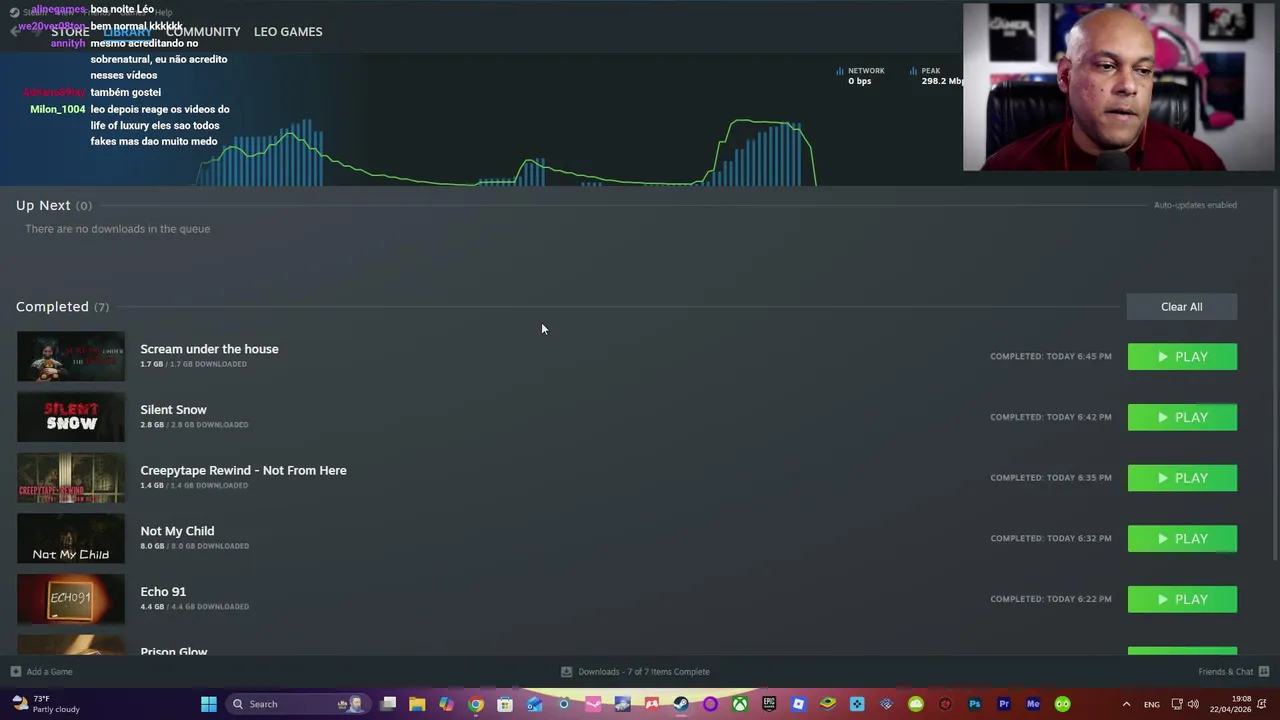This screenshot has height=720, width=1280.
Task: Show hidden system tray icons
Action: (1126, 704)
